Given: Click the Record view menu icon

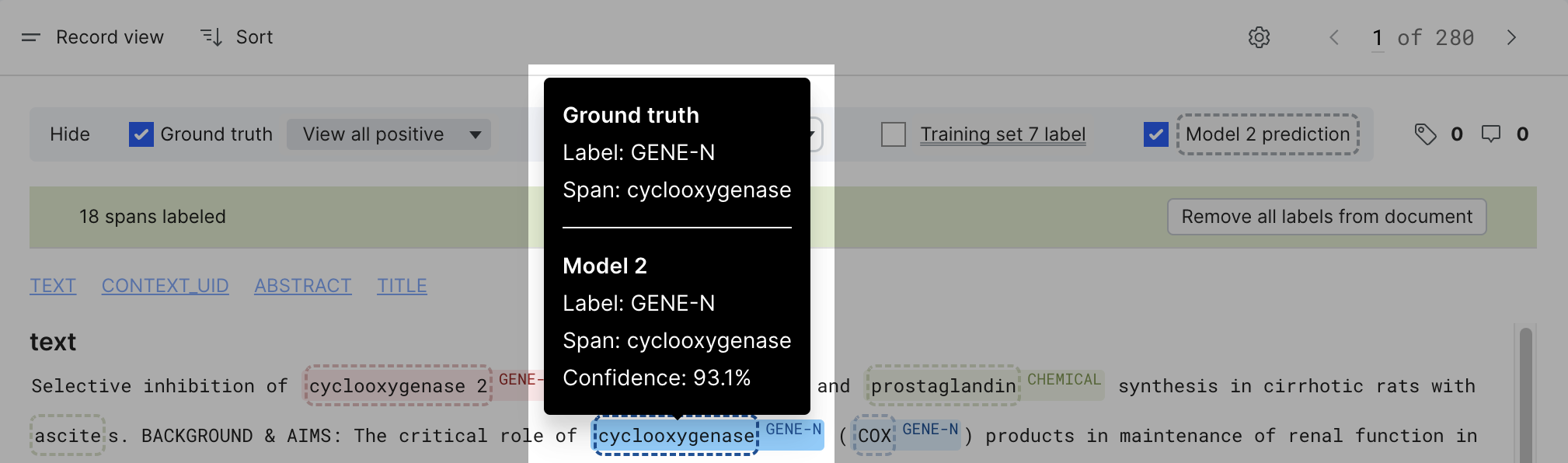Looking at the screenshot, I should 30,37.
